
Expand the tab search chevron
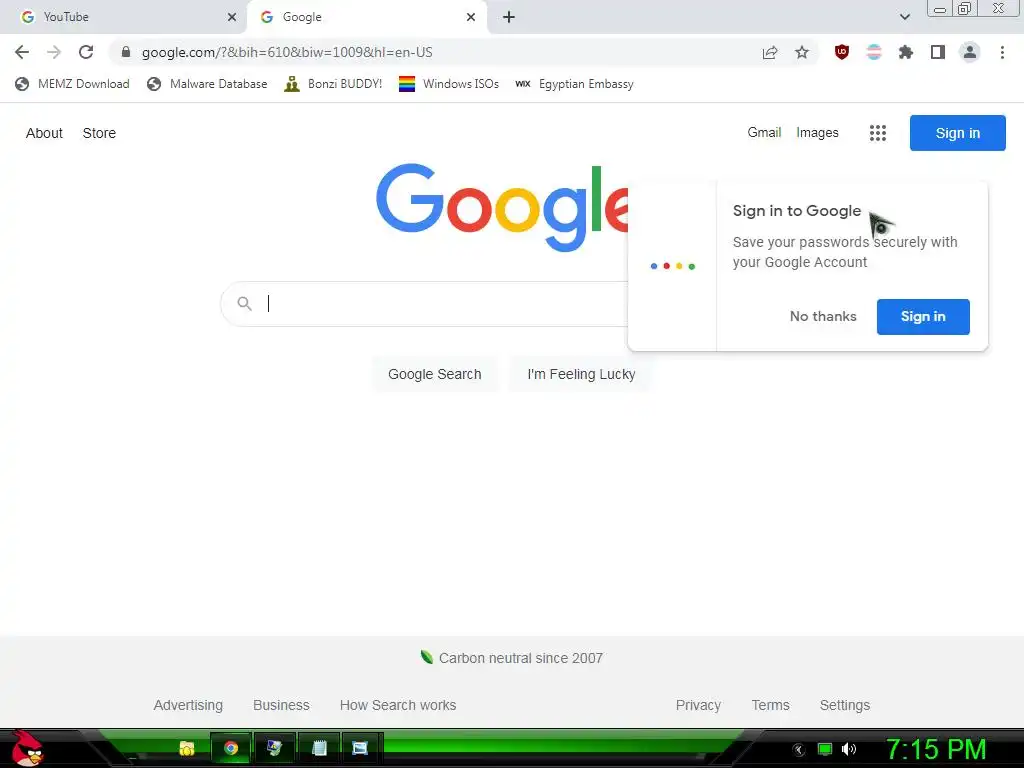904,17
